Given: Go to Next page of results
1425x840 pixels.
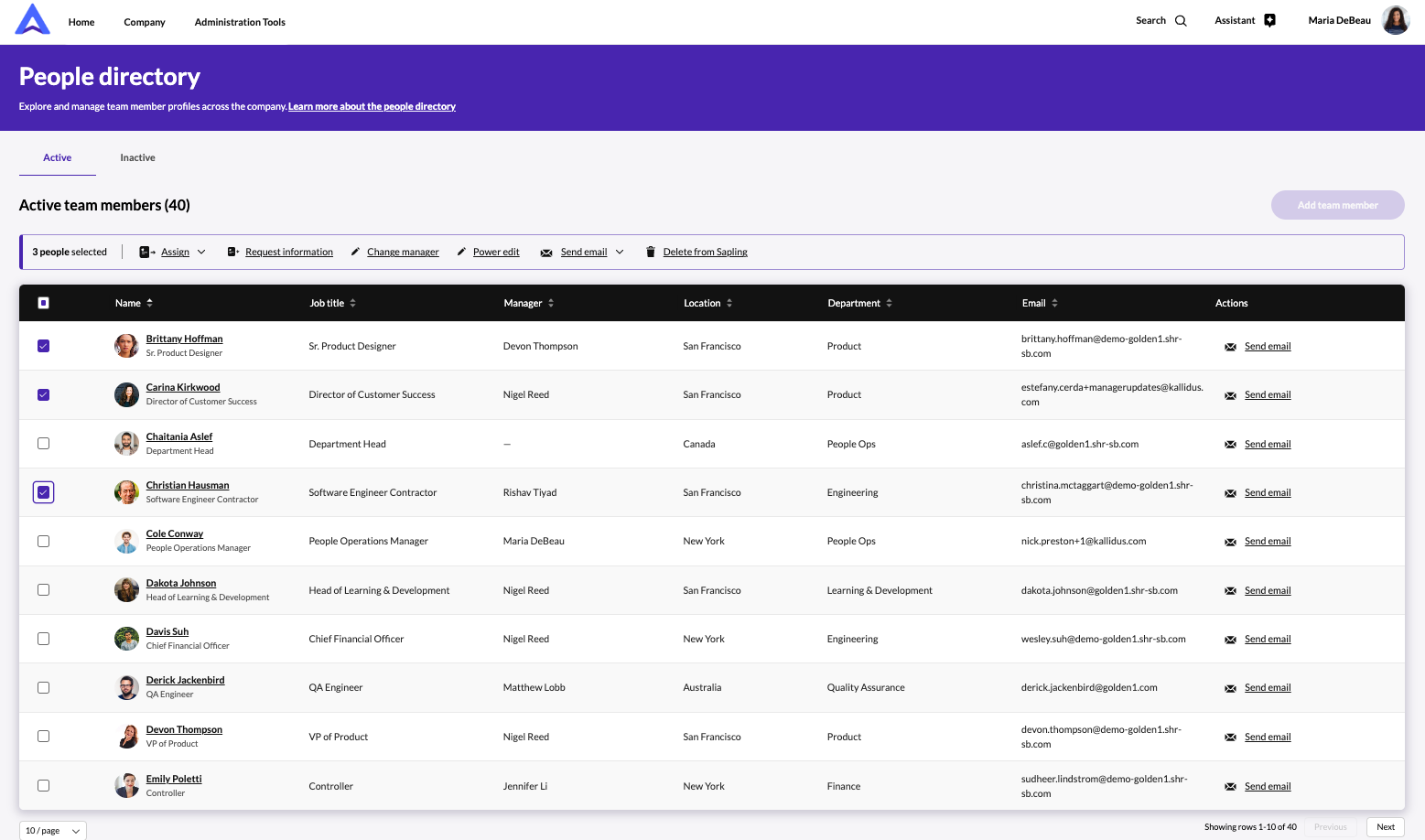Looking at the screenshot, I should 1385,826.
